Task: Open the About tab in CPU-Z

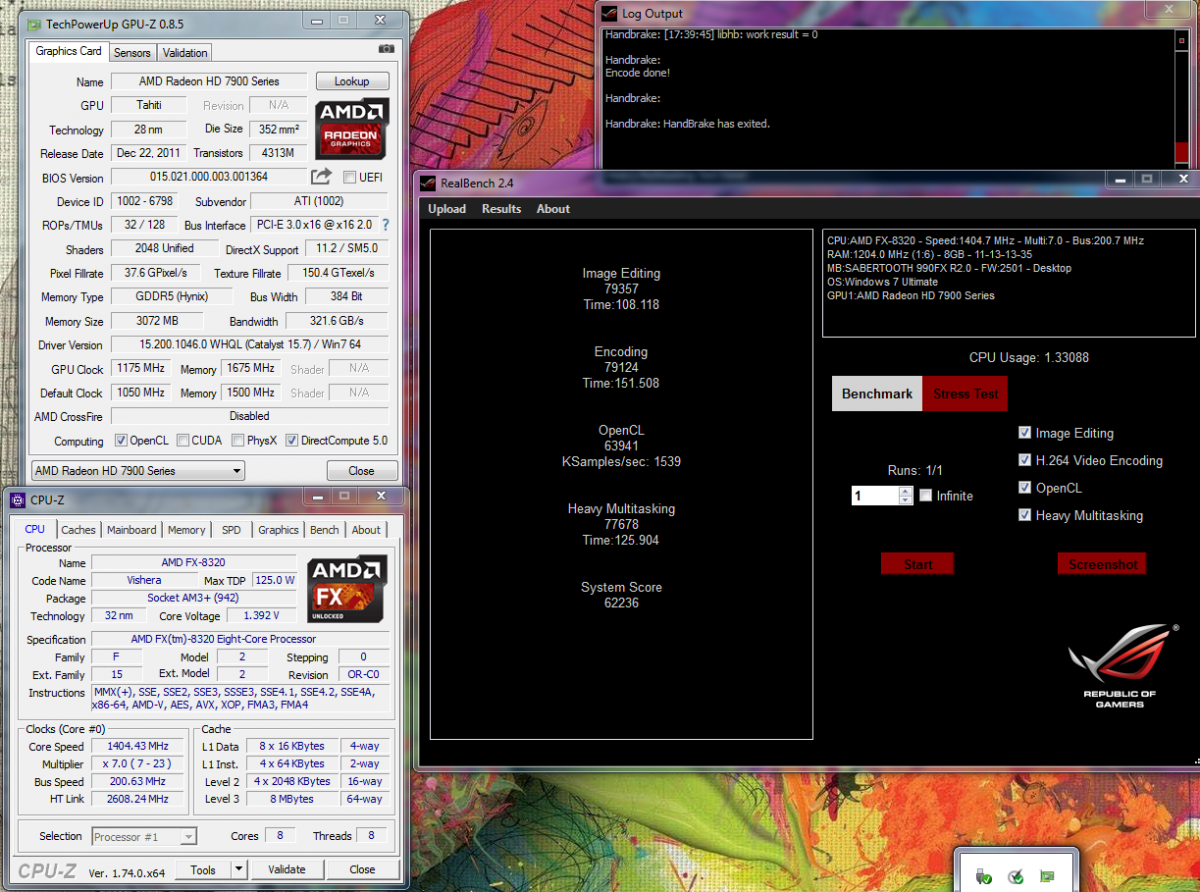Action: pos(366,530)
